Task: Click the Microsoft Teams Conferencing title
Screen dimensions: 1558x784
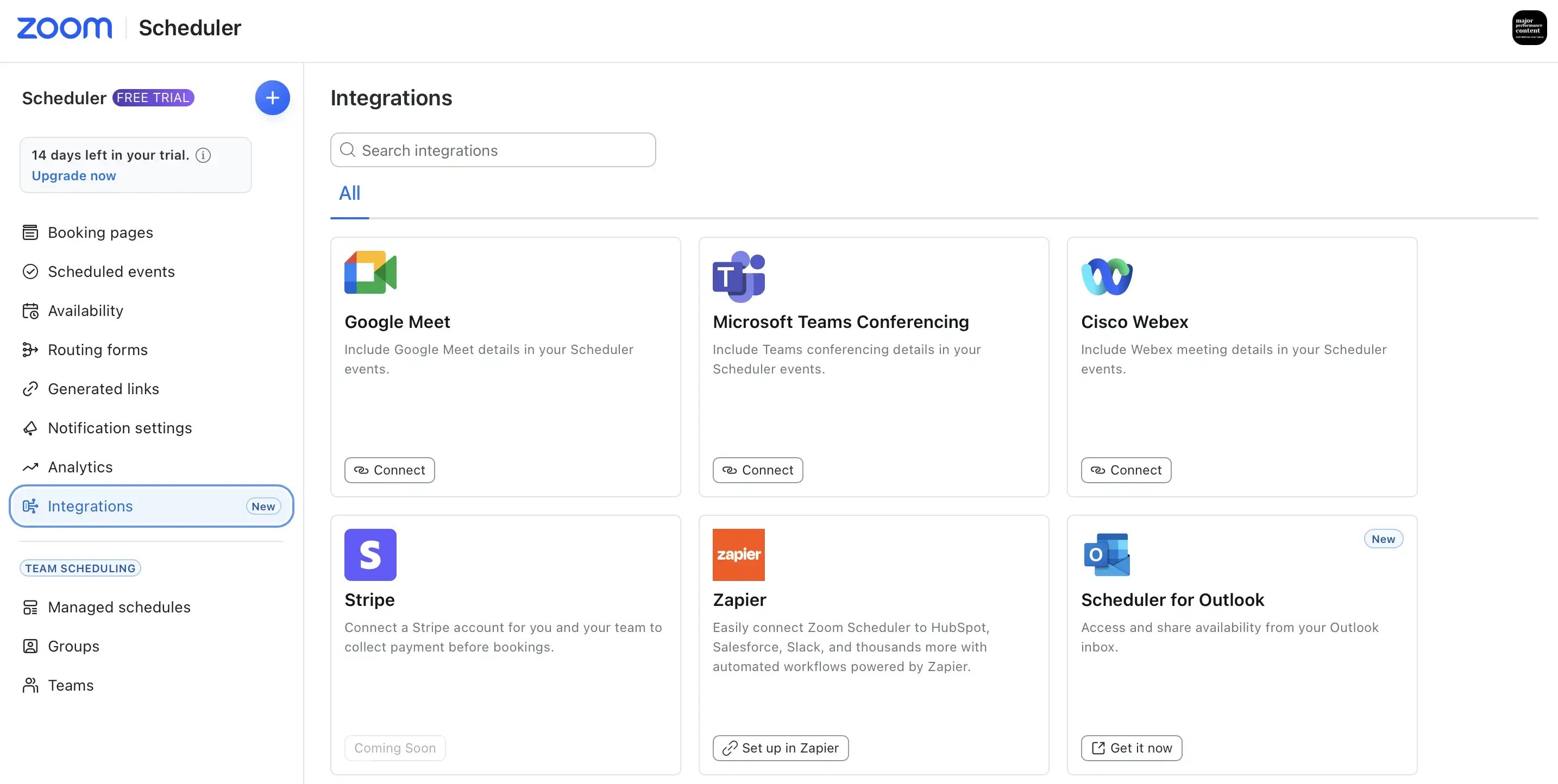Action: pos(841,322)
